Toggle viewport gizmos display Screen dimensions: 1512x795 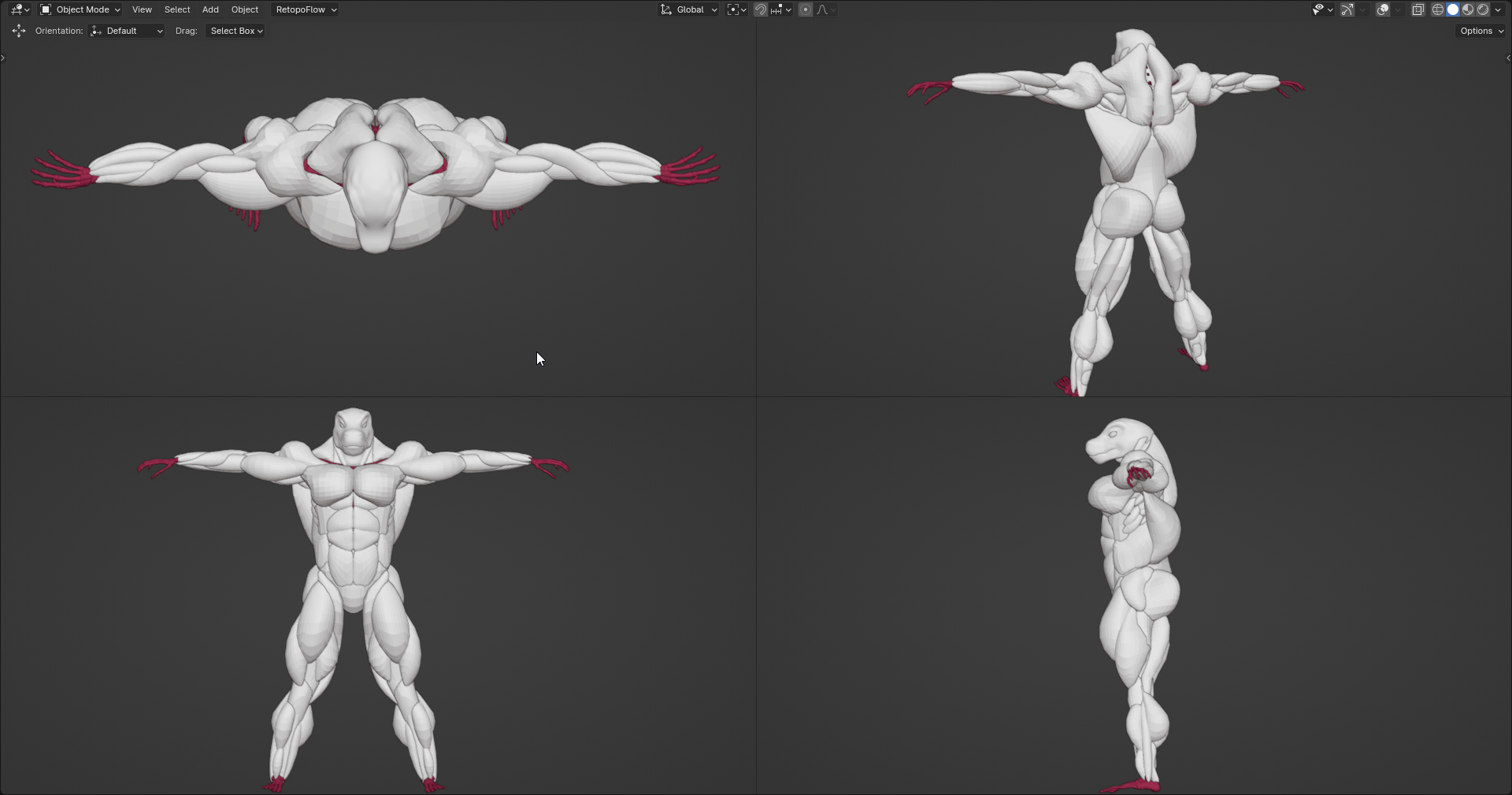tap(1347, 9)
